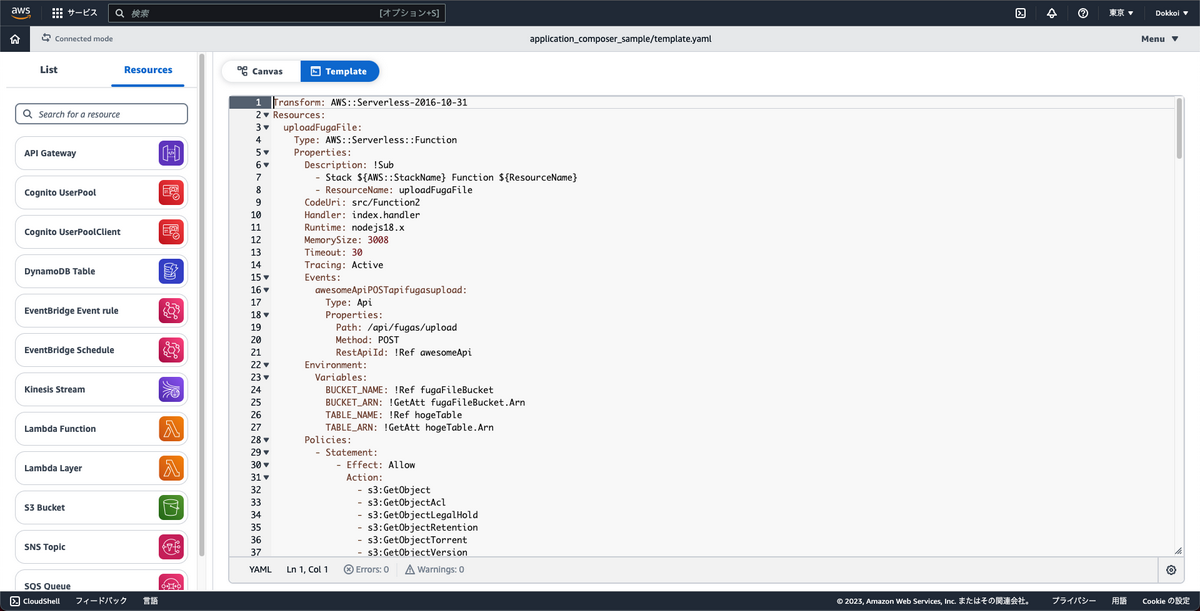Click the code editor vertical scrollbar
The width and height of the screenshot is (1200, 611).
point(1179,128)
